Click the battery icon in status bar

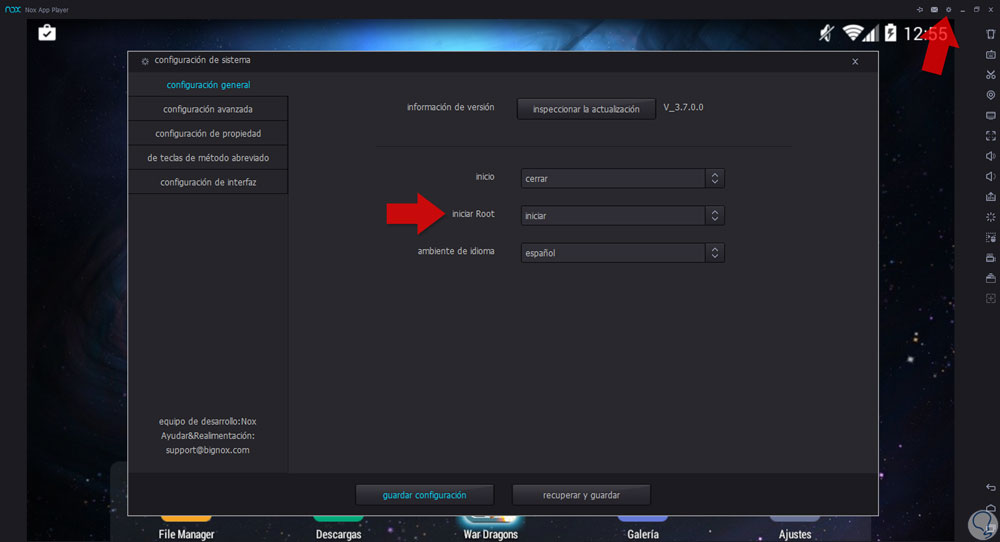890,33
